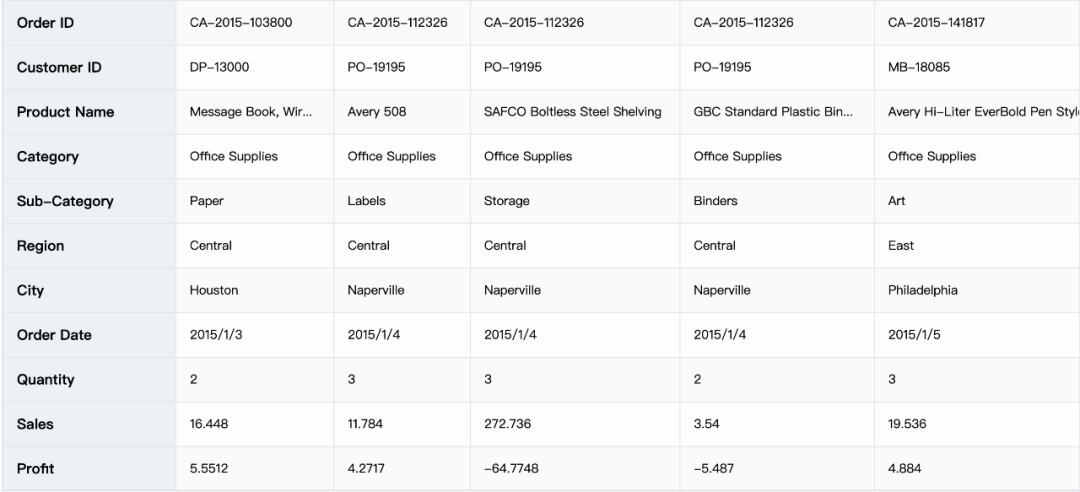Select the Customer ID row header
This screenshot has width=1080, height=492.
pos(59,68)
